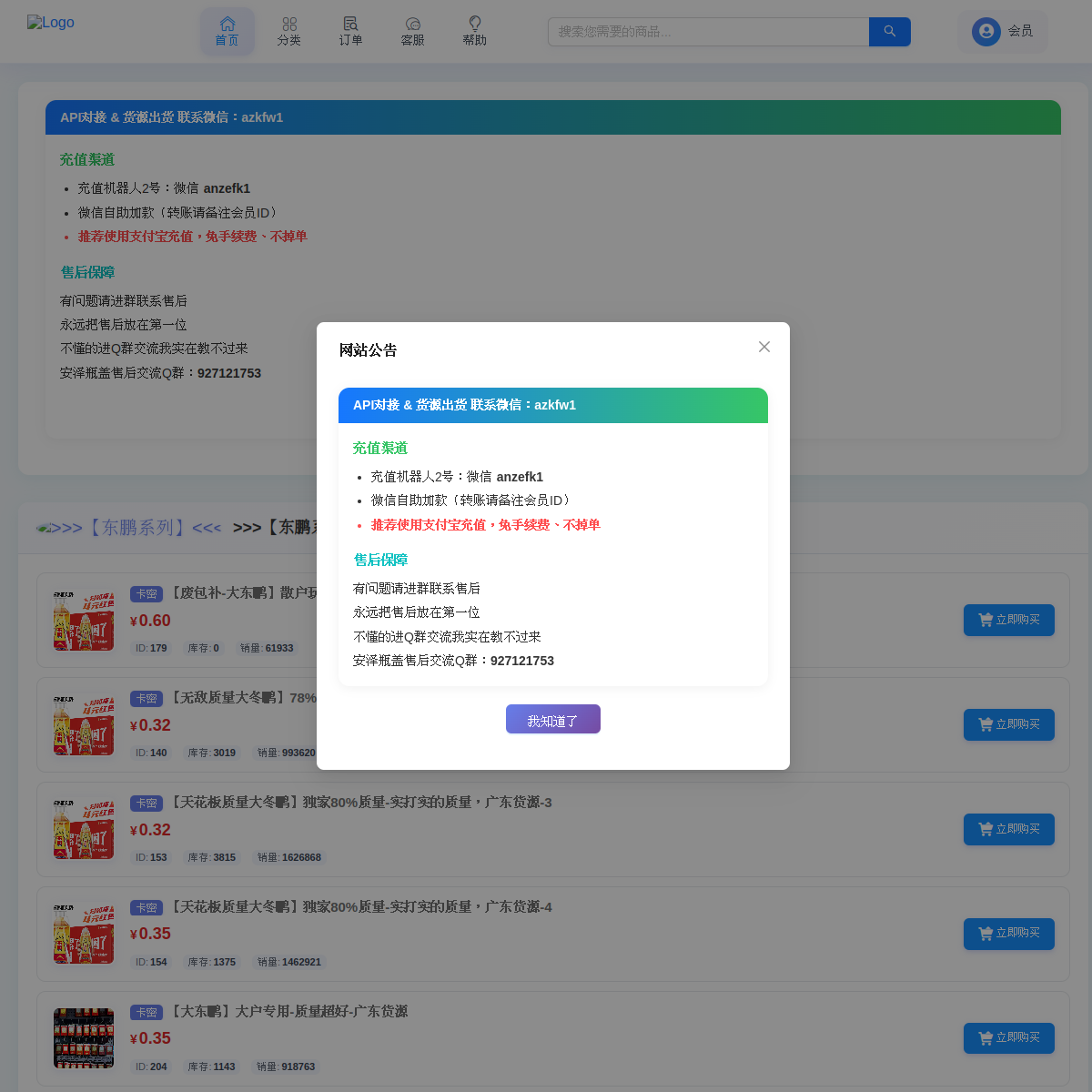This screenshot has width=1092, height=1092.
Task: Click the site Logo image
Action: tap(51, 23)
